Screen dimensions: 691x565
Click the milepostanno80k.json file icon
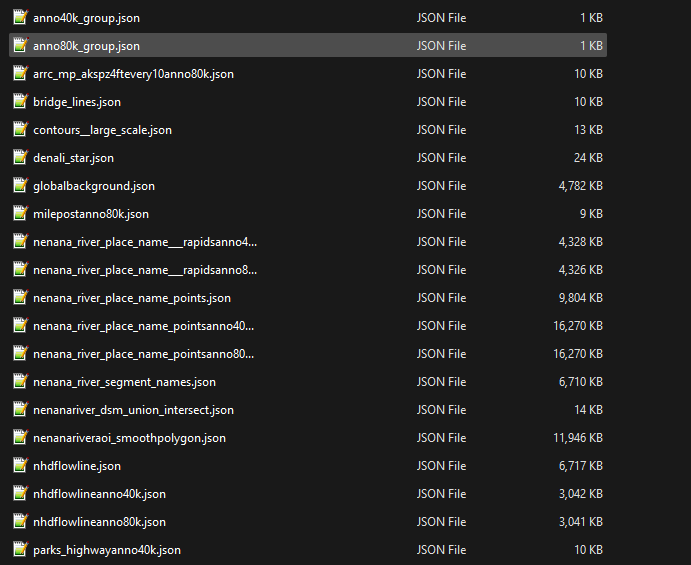tap(20, 214)
